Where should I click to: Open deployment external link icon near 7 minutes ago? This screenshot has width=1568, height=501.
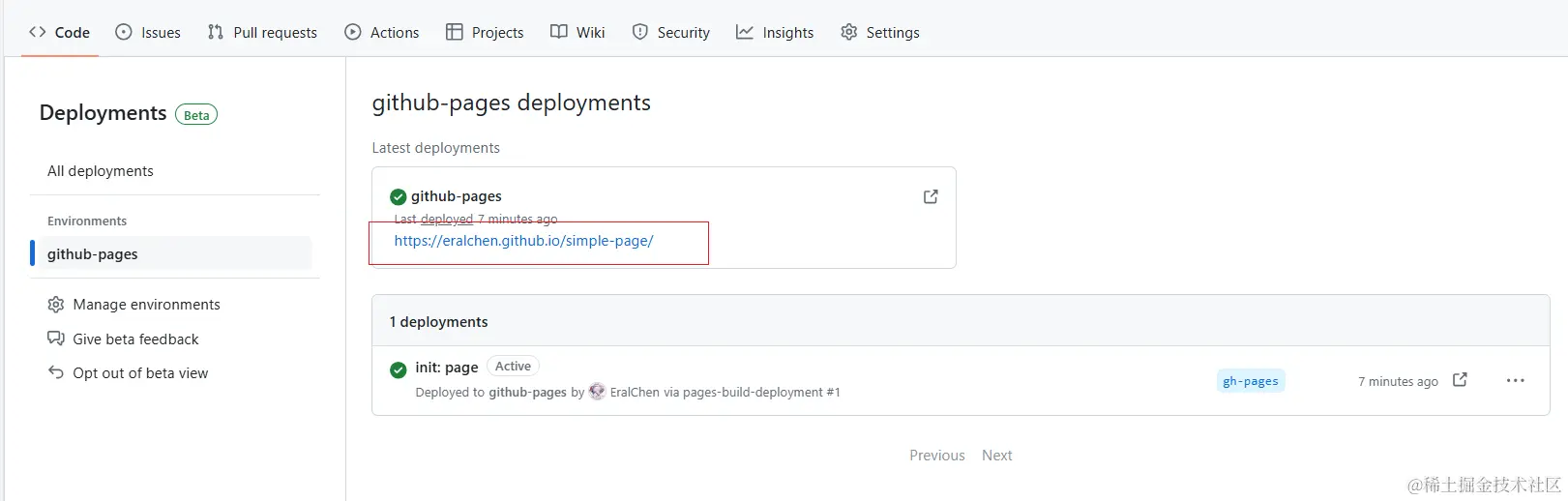[1460, 380]
